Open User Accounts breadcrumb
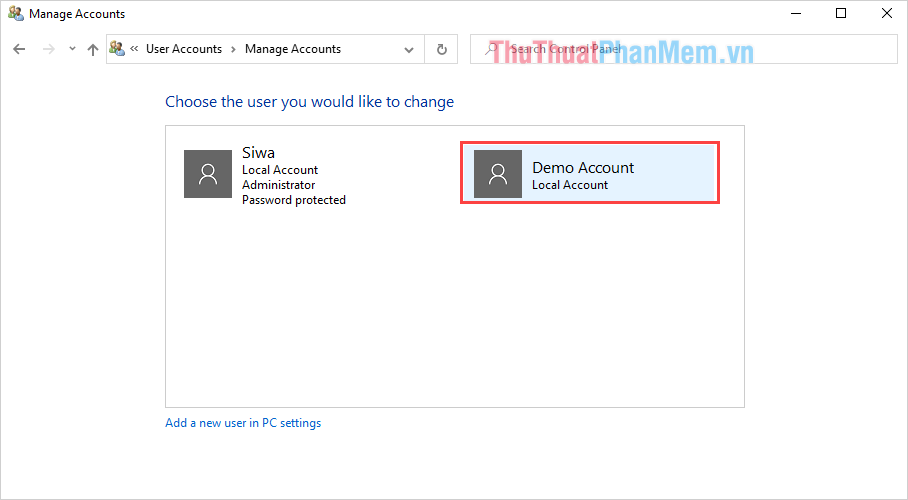This screenshot has width=908, height=500. point(184,49)
